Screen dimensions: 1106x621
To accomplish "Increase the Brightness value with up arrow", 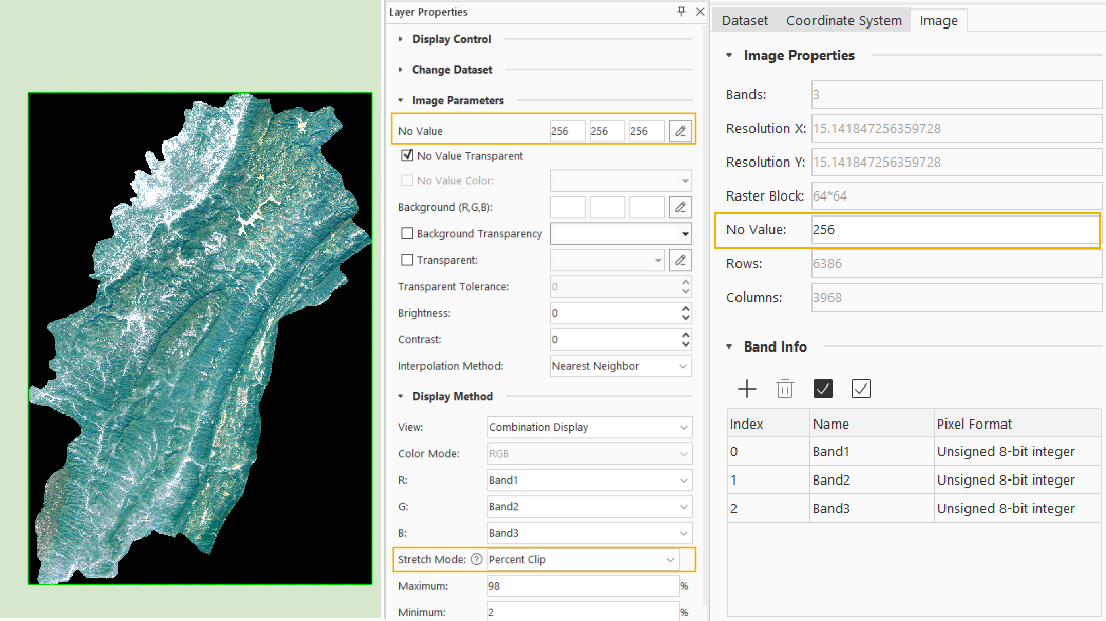I will 685,308.
